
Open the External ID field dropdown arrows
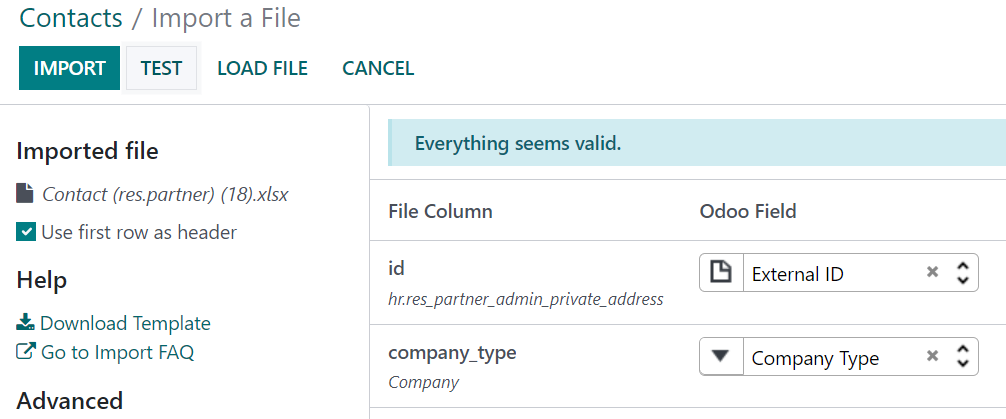(962, 273)
